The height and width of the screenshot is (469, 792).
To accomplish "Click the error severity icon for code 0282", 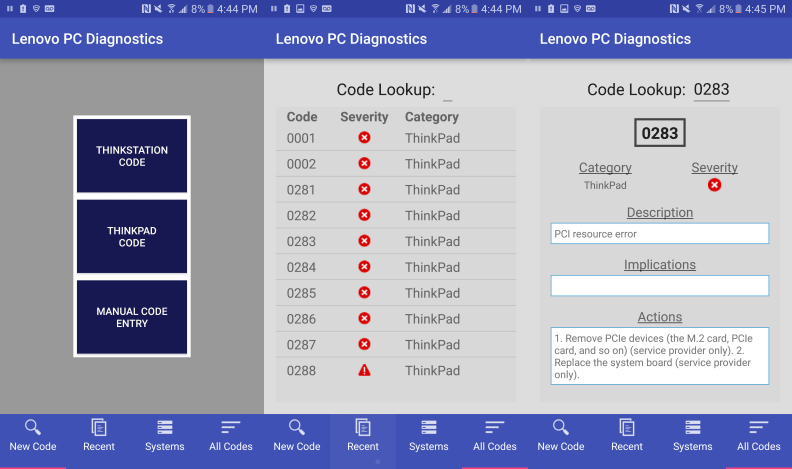I will (x=364, y=215).
